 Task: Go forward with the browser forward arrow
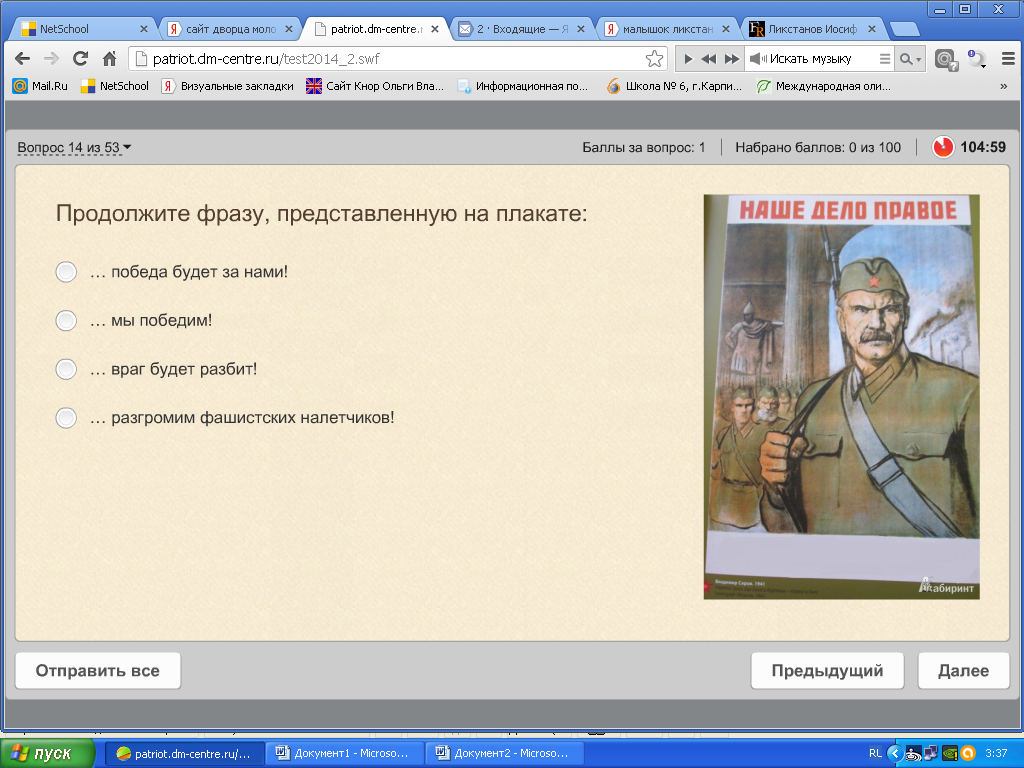pyautogui.click(x=51, y=59)
